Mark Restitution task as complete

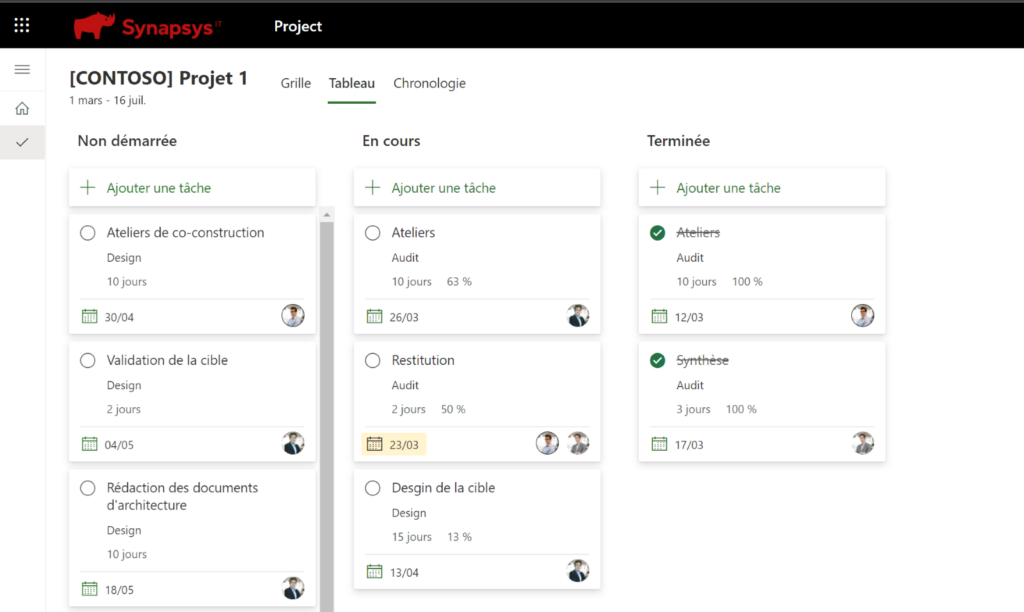click(373, 360)
